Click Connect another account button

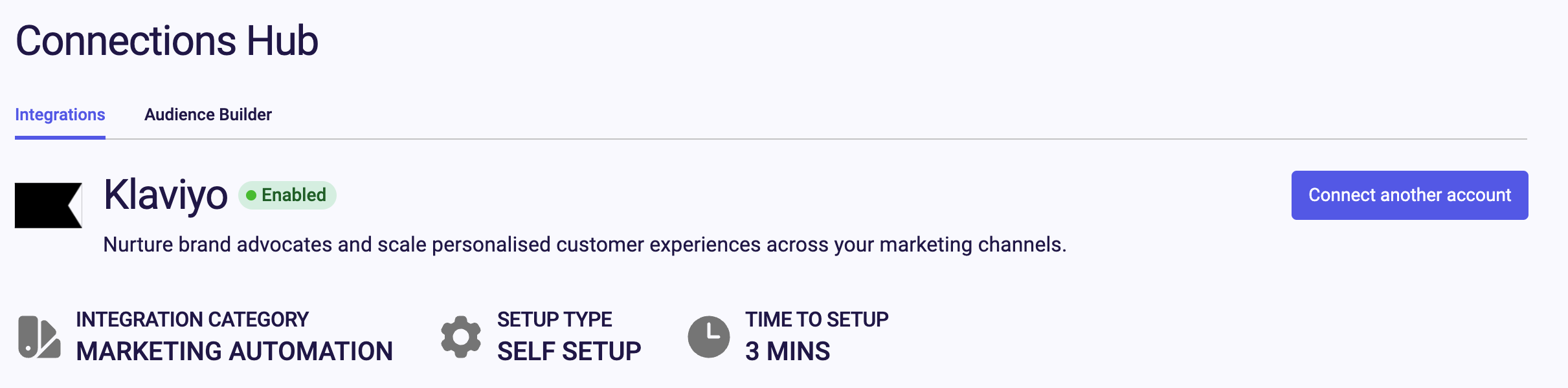[x=1409, y=195]
